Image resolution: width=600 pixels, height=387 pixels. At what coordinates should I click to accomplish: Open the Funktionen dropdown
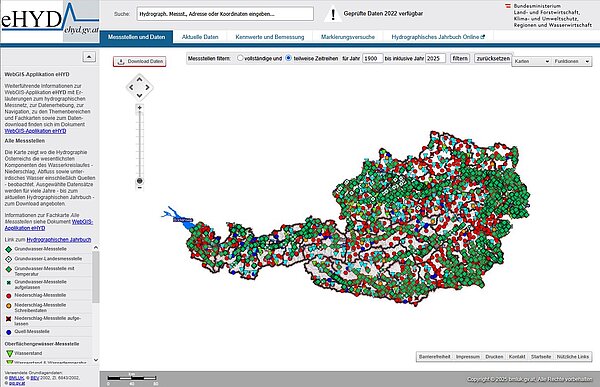coord(572,61)
